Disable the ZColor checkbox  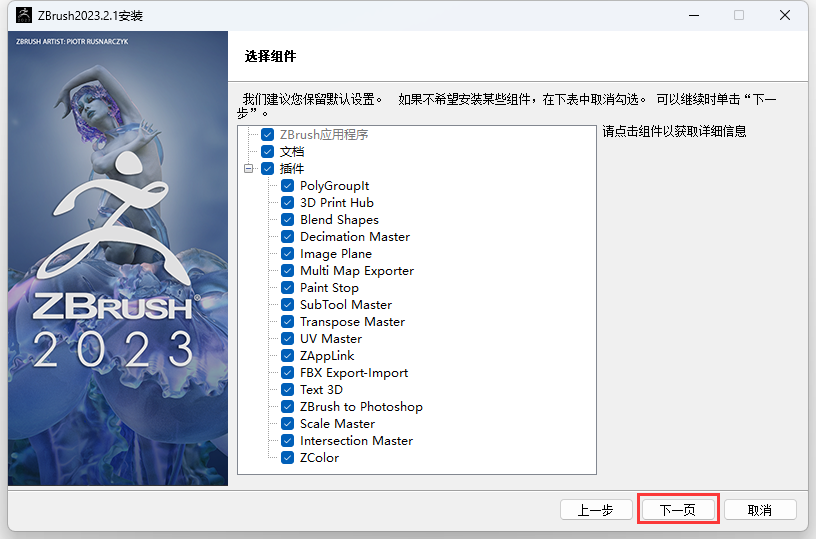[x=287, y=457]
